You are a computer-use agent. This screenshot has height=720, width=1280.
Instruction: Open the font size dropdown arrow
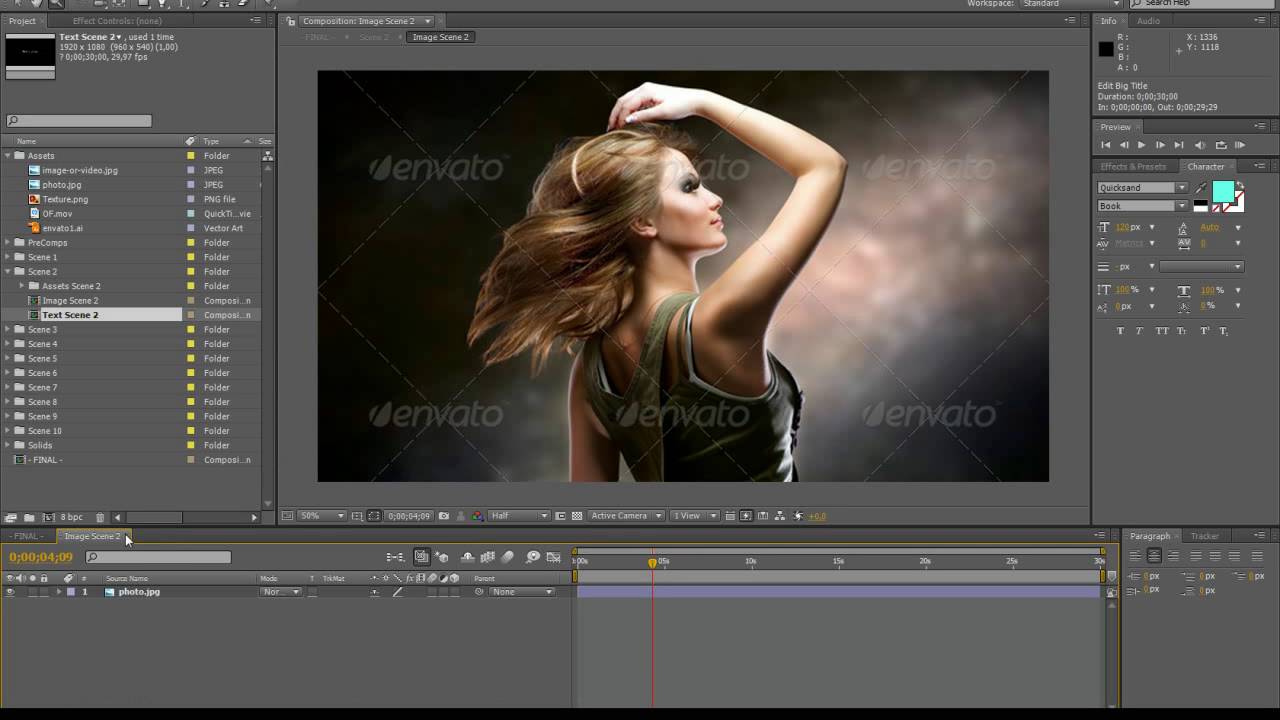pos(1152,228)
